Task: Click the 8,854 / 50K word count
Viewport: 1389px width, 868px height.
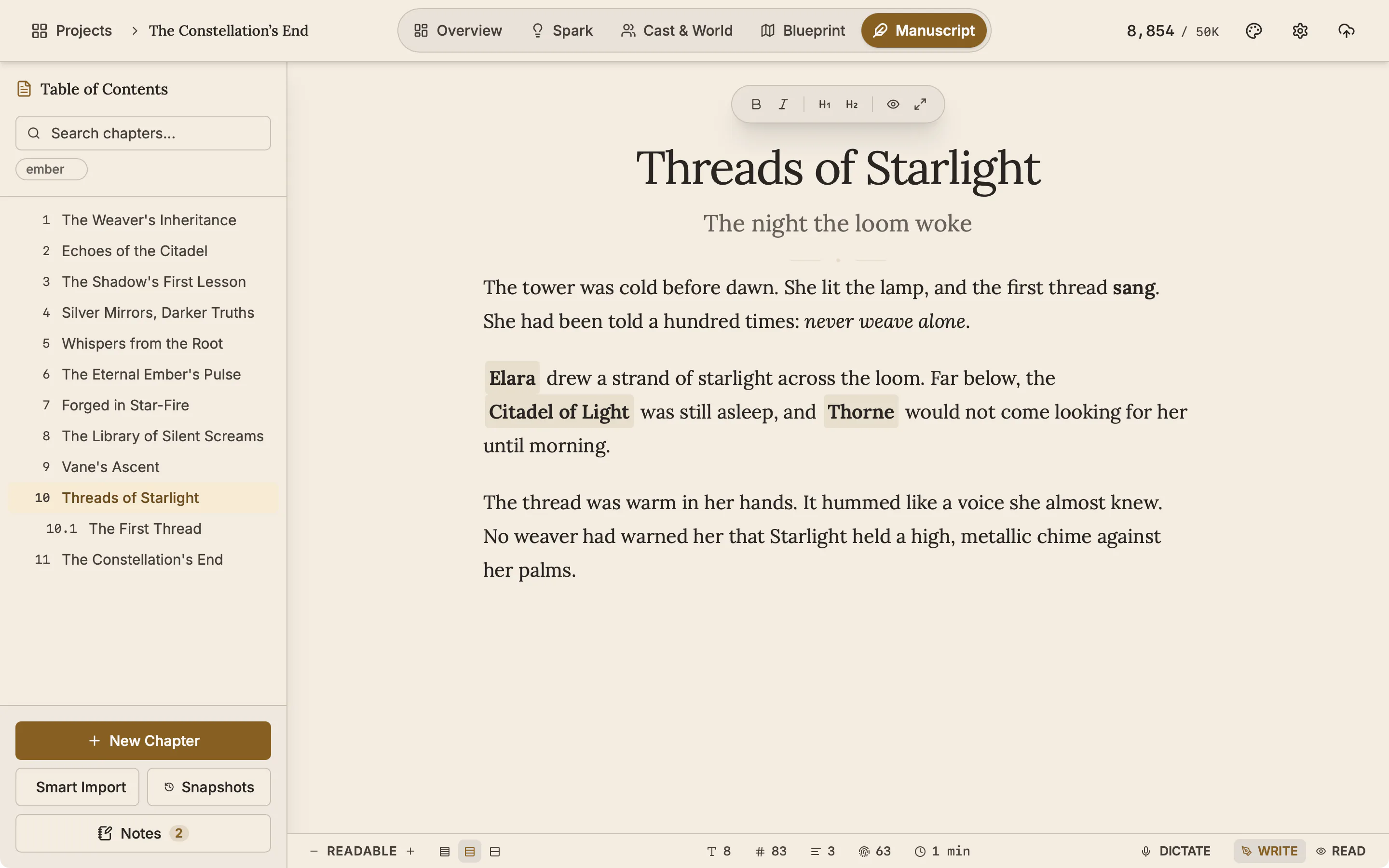Action: [x=1172, y=31]
